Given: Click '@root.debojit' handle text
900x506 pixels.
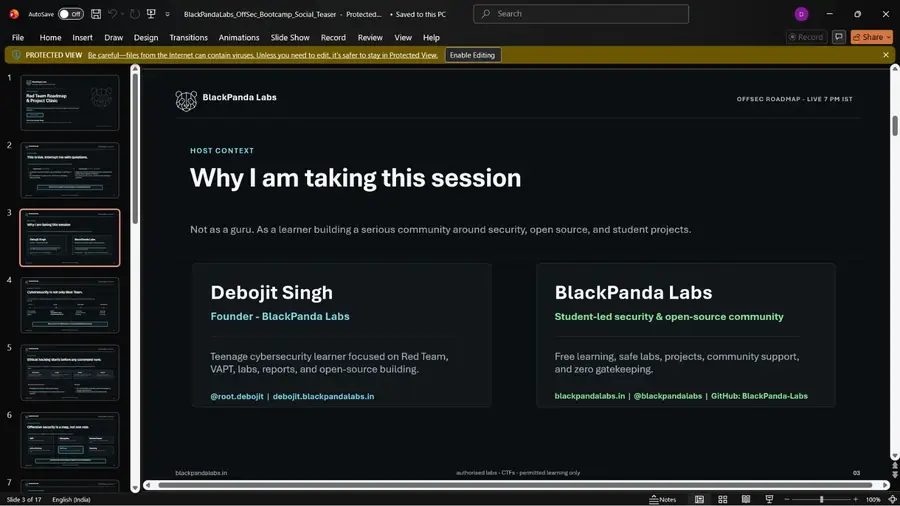Looking at the screenshot, I should click(x=236, y=396).
